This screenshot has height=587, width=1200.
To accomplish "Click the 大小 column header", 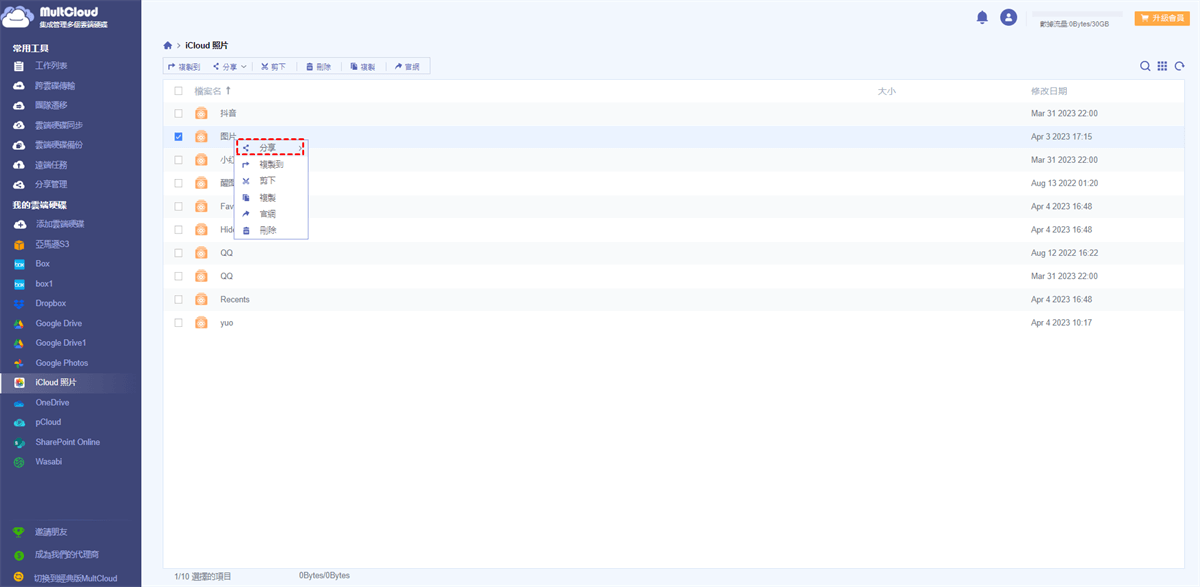I will coord(886,91).
